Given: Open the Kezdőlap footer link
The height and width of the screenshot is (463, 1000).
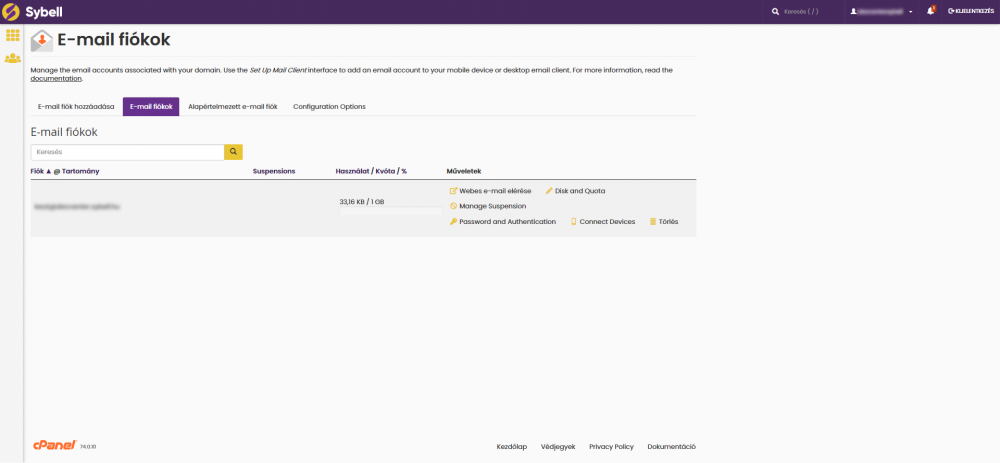Looking at the screenshot, I should 511,446.
